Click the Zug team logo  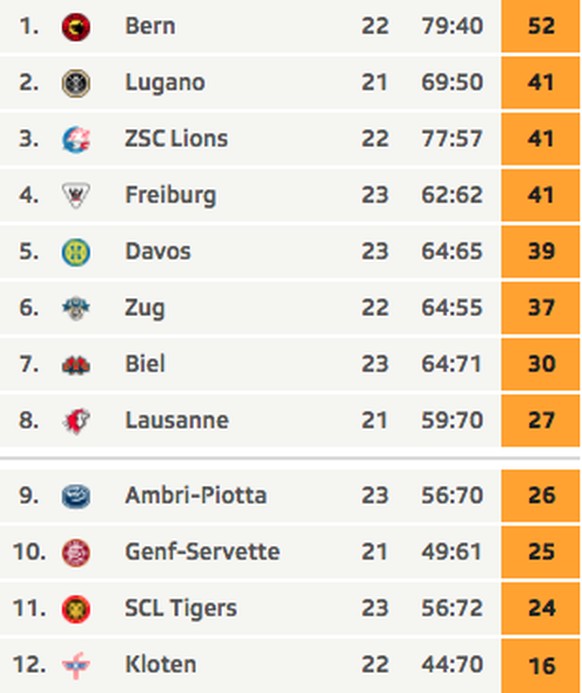coord(76,308)
